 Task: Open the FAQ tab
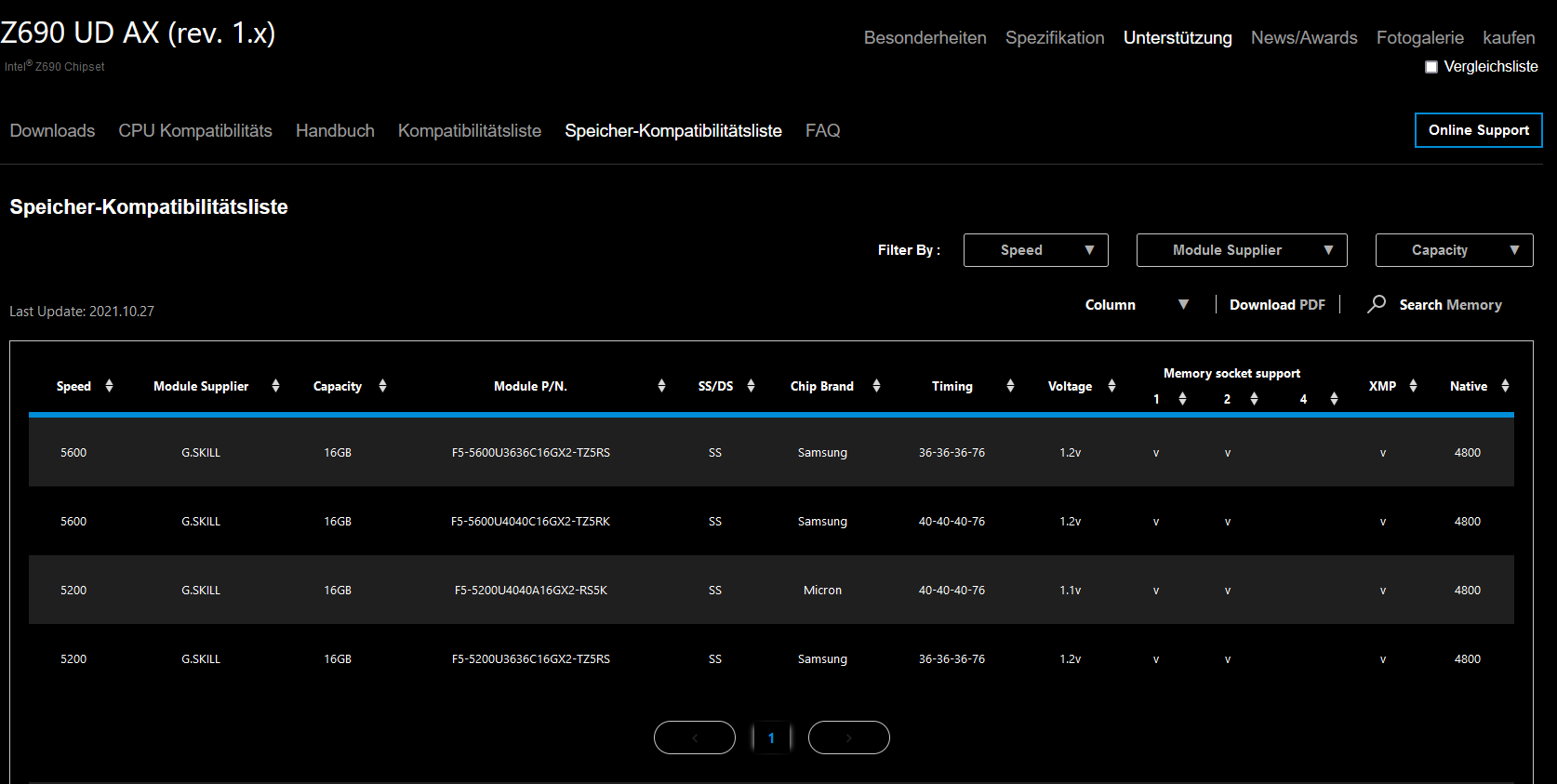click(823, 131)
